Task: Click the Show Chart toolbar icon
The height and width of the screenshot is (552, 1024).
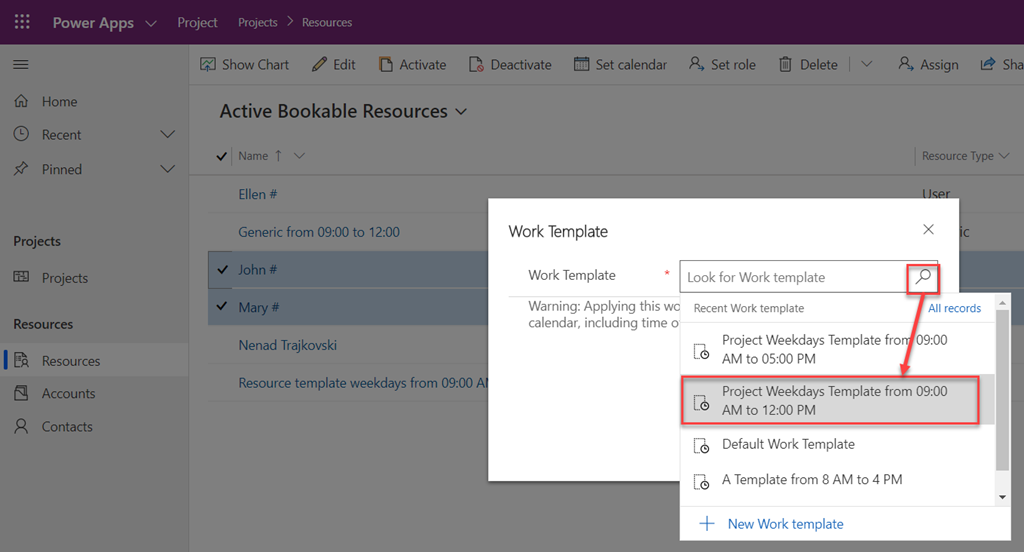Action: (208, 65)
